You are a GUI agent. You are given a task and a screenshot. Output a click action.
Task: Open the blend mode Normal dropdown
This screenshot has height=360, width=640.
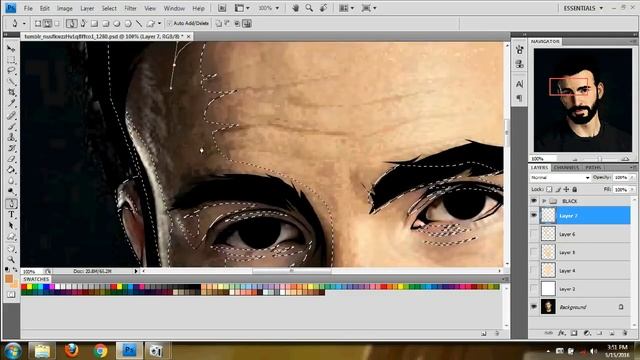click(x=560, y=178)
